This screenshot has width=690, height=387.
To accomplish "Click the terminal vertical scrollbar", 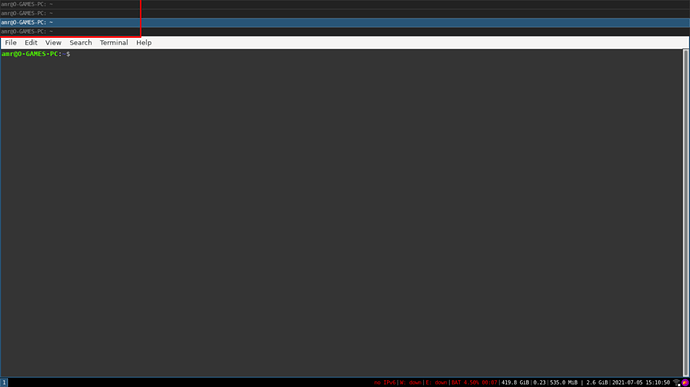I will click(686, 213).
